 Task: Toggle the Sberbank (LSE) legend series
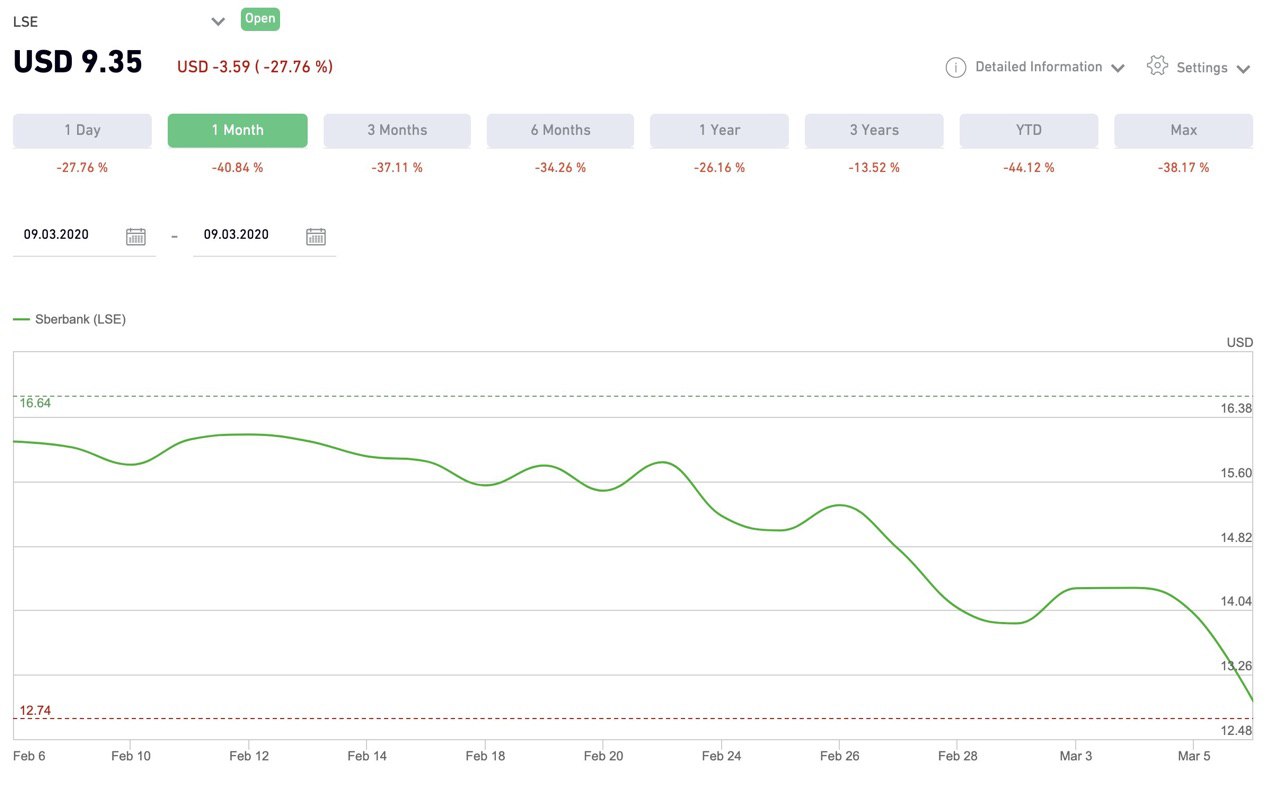pyautogui.click(x=70, y=319)
